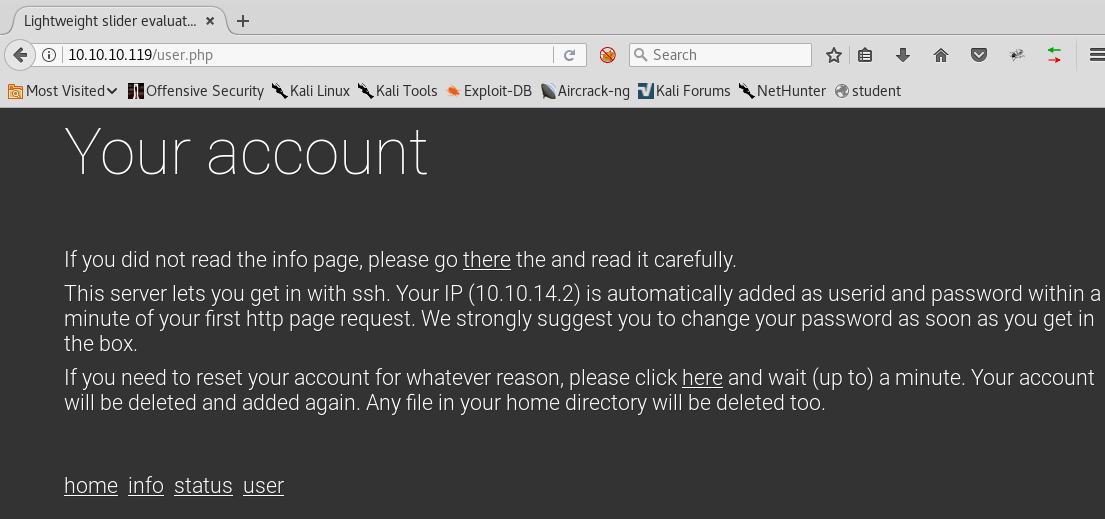
Task: Open the status link in page footer
Action: pyautogui.click(x=203, y=485)
